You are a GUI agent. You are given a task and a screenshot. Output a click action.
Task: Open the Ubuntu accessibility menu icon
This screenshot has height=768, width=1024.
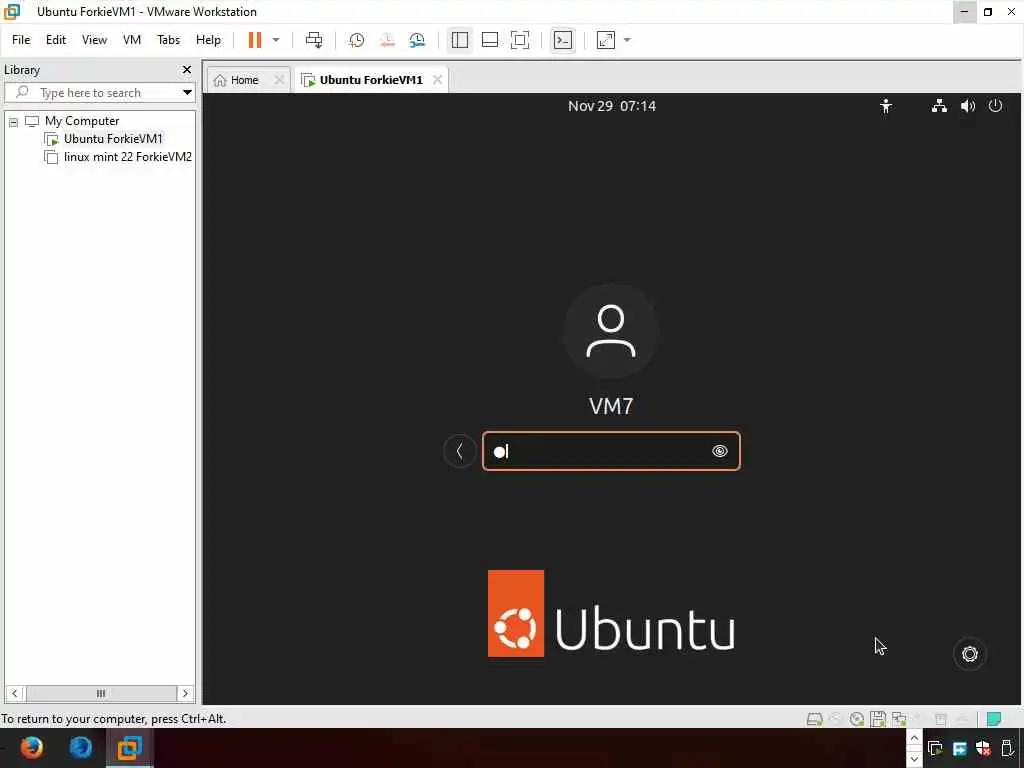tap(886, 106)
